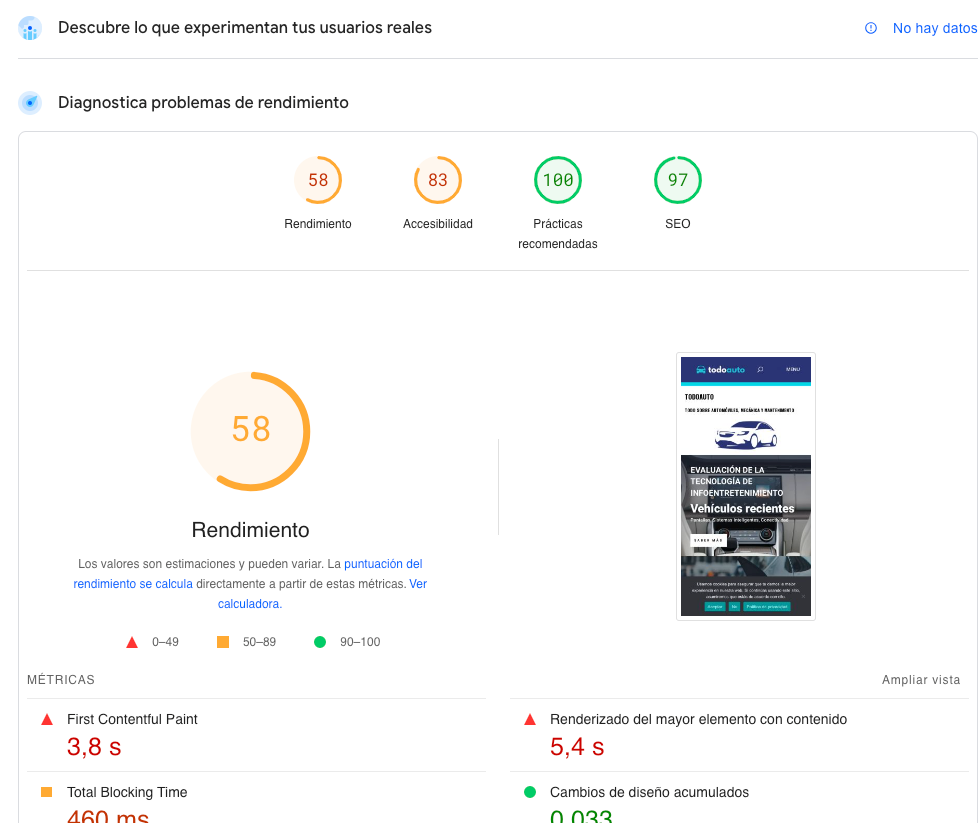Screen dimensions: 978x823
Task: Click the Cambios de diseño acumulados label
Action: point(649,792)
